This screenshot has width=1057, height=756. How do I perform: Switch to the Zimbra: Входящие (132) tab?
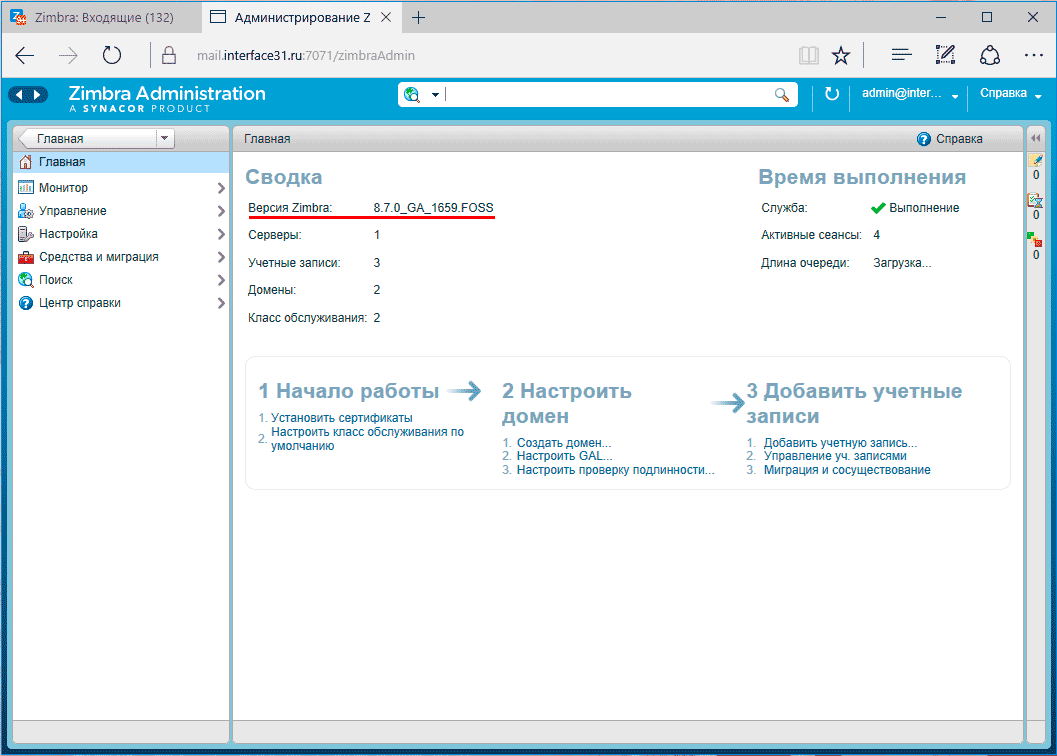pyautogui.click(x=100, y=17)
